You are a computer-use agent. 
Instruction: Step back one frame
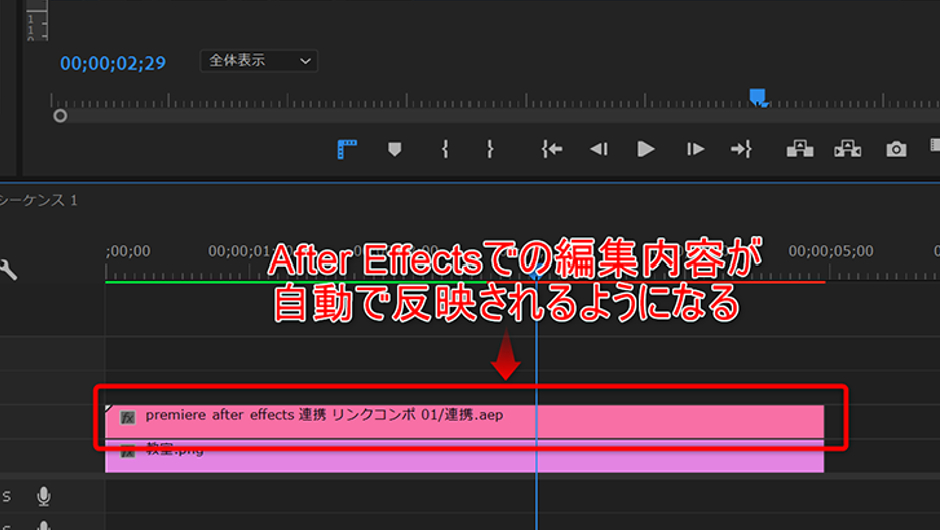(x=599, y=149)
